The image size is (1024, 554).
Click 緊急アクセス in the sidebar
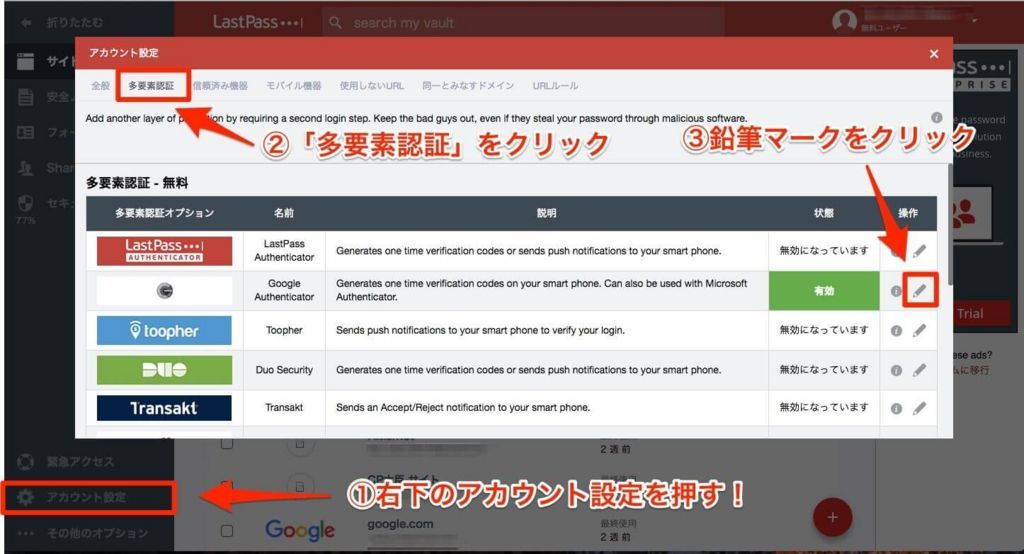80,462
